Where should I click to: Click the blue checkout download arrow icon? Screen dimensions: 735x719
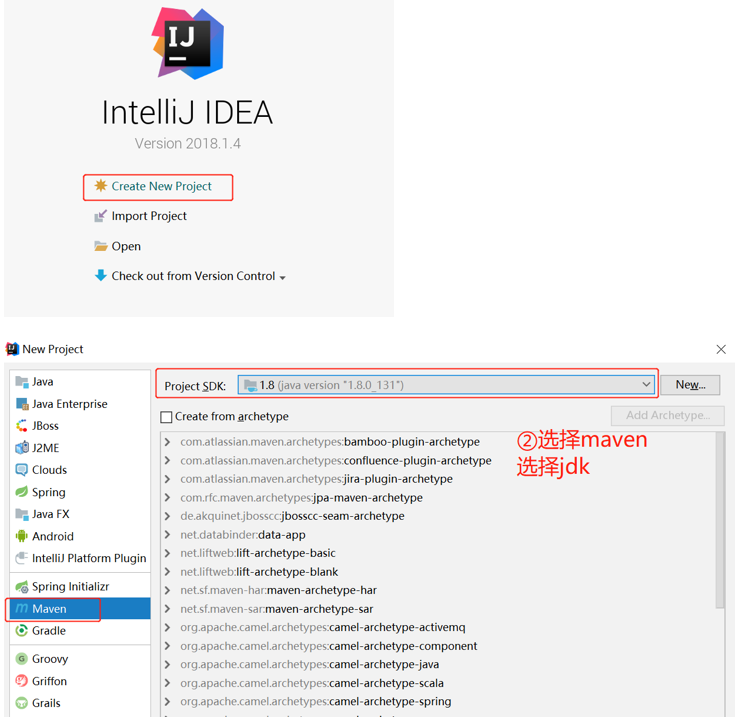101,275
